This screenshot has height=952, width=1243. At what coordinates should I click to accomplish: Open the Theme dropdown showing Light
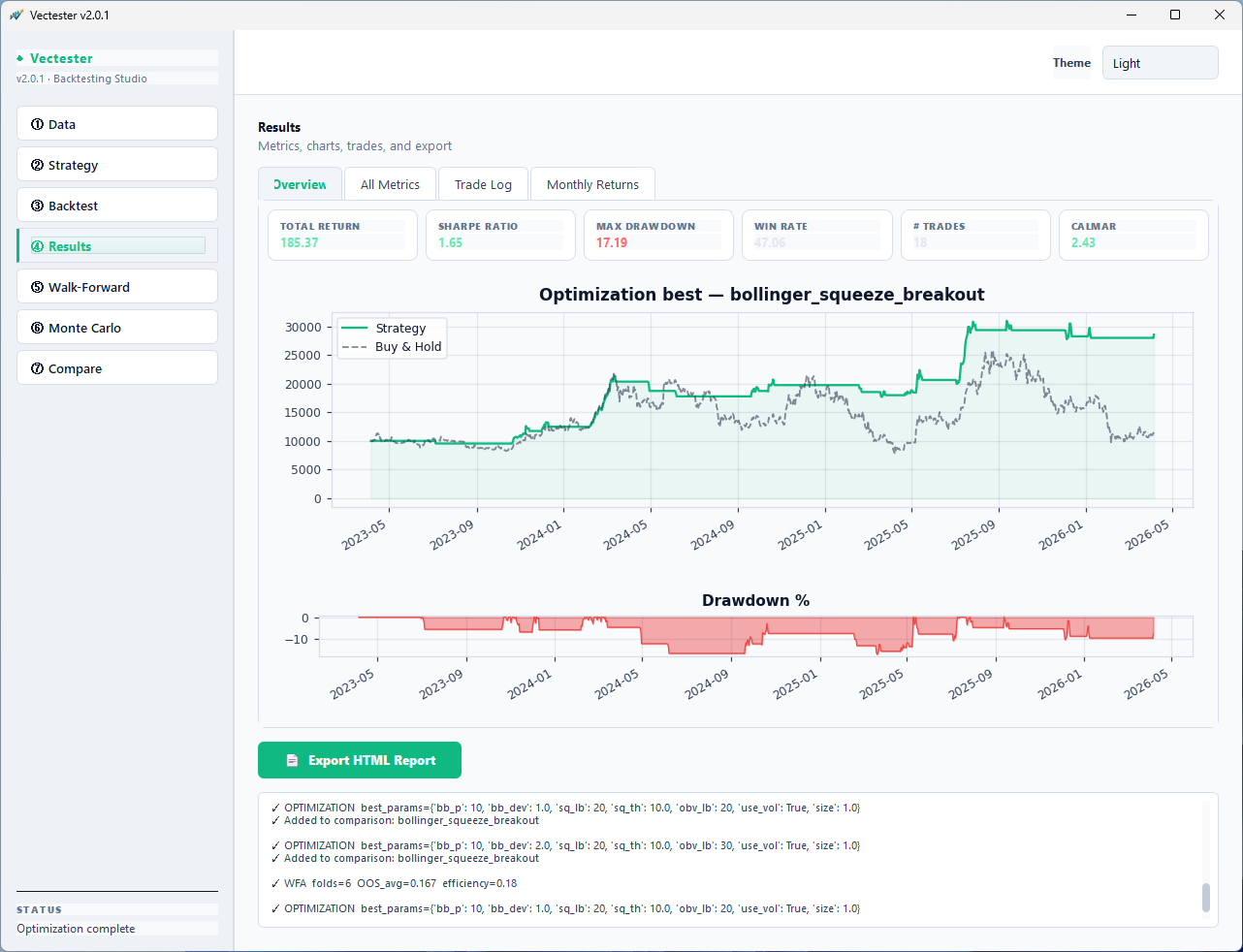point(1160,62)
